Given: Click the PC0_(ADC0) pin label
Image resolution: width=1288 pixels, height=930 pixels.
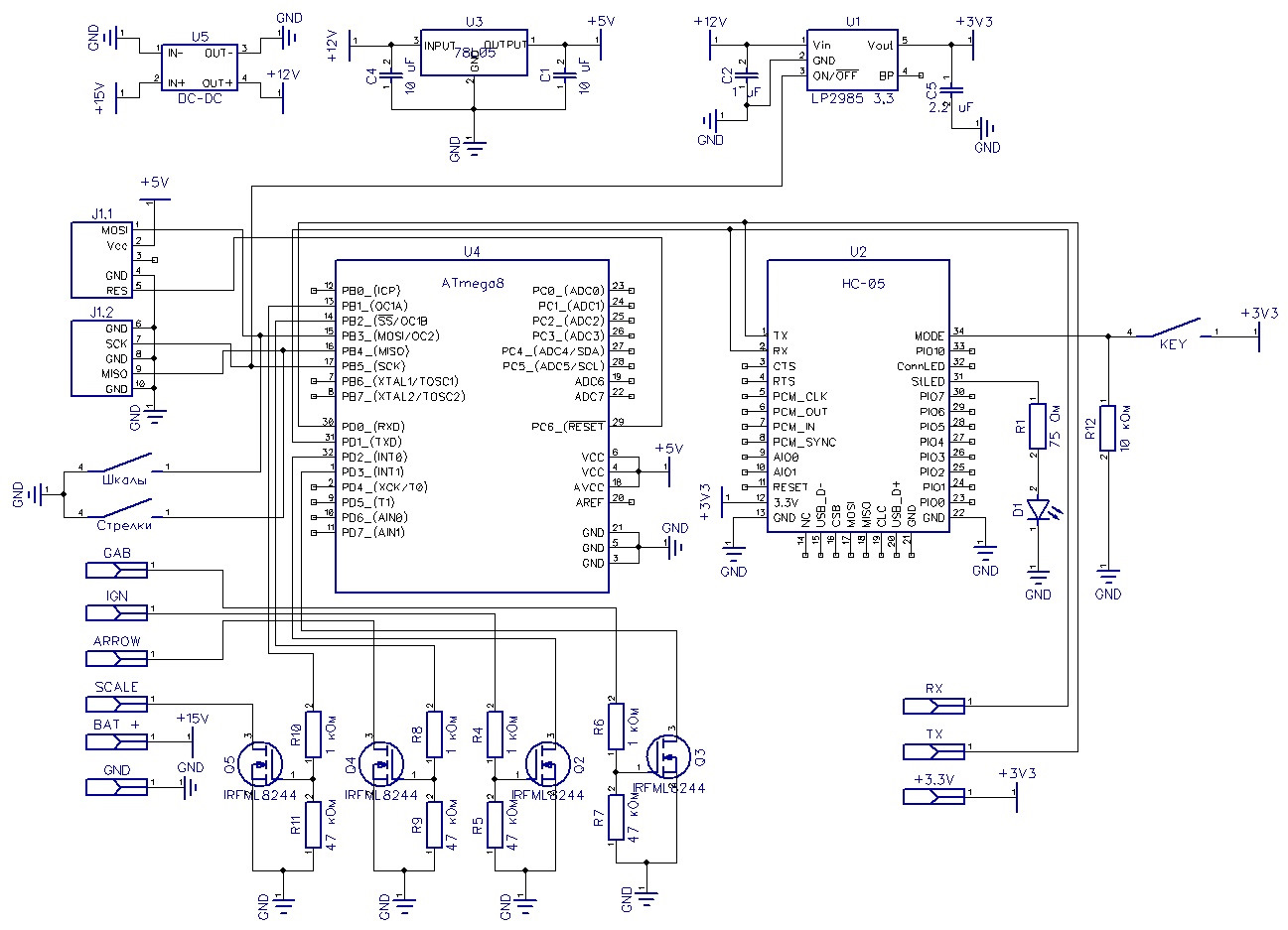Looking at the screenshot, I should point(568,290).
